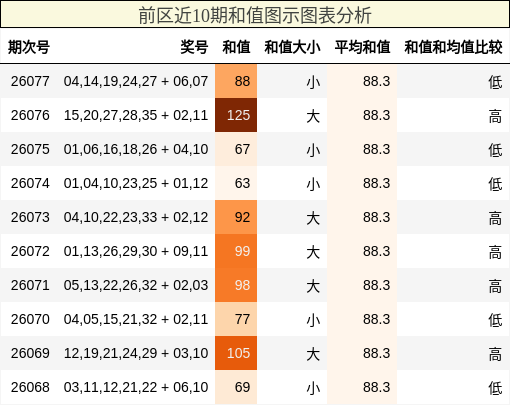Click 低 in the 26068 row
The height and width of the screenshot is (405, 510).
495,388
